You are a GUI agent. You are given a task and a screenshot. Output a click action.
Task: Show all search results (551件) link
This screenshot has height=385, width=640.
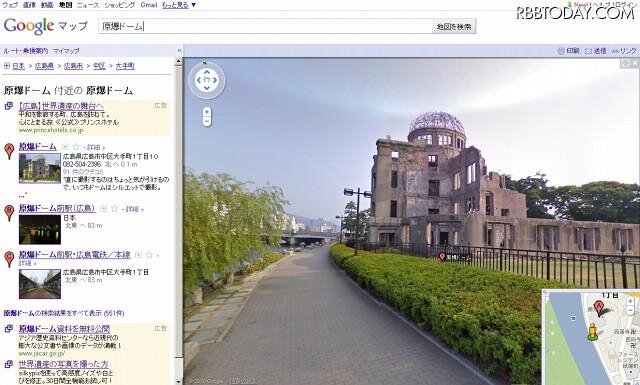click(x=64, y=313)
